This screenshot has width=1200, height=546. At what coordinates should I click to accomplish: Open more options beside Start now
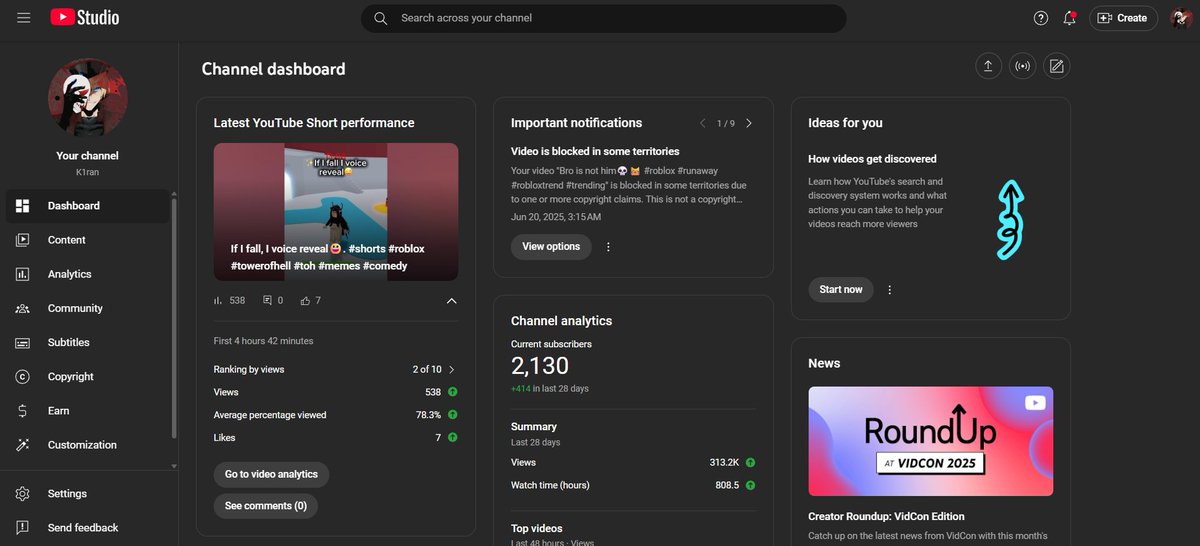point(889,290)
